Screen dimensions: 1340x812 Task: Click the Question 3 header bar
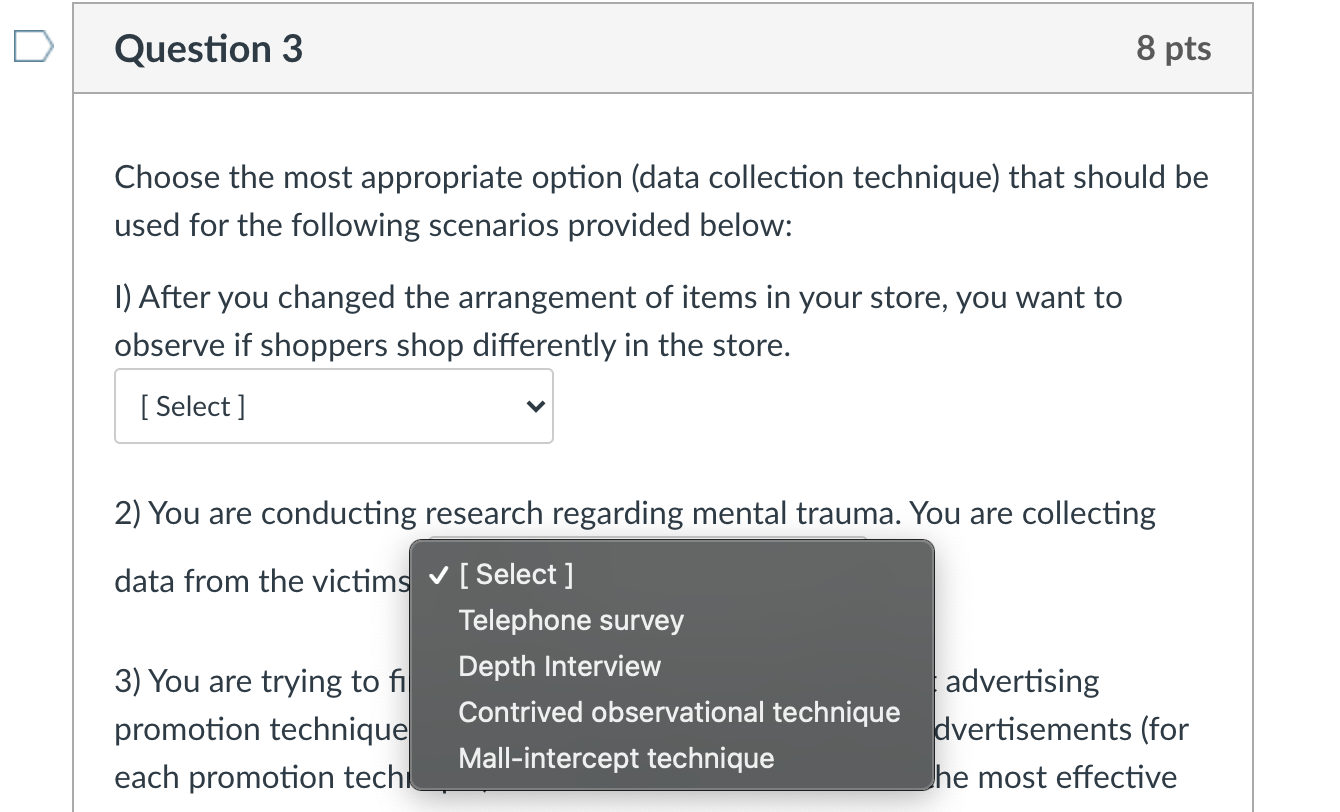click(x=660, y=47)
